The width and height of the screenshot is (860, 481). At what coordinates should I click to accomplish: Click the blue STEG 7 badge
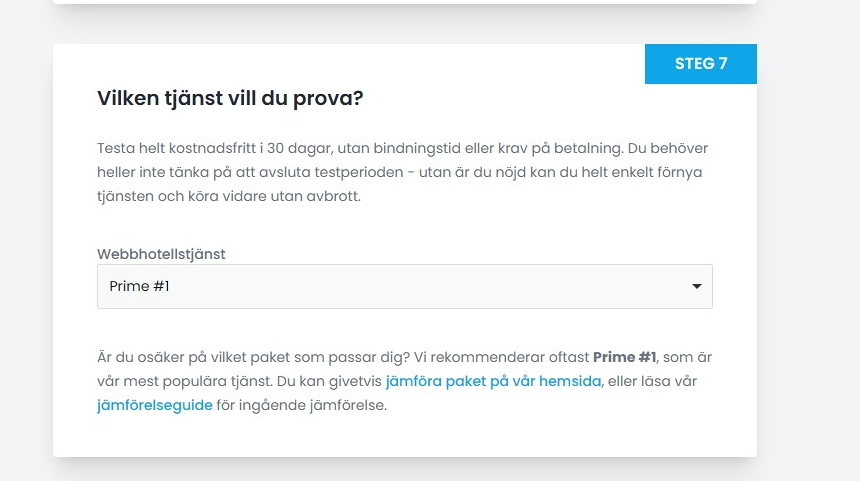[701, 64]
